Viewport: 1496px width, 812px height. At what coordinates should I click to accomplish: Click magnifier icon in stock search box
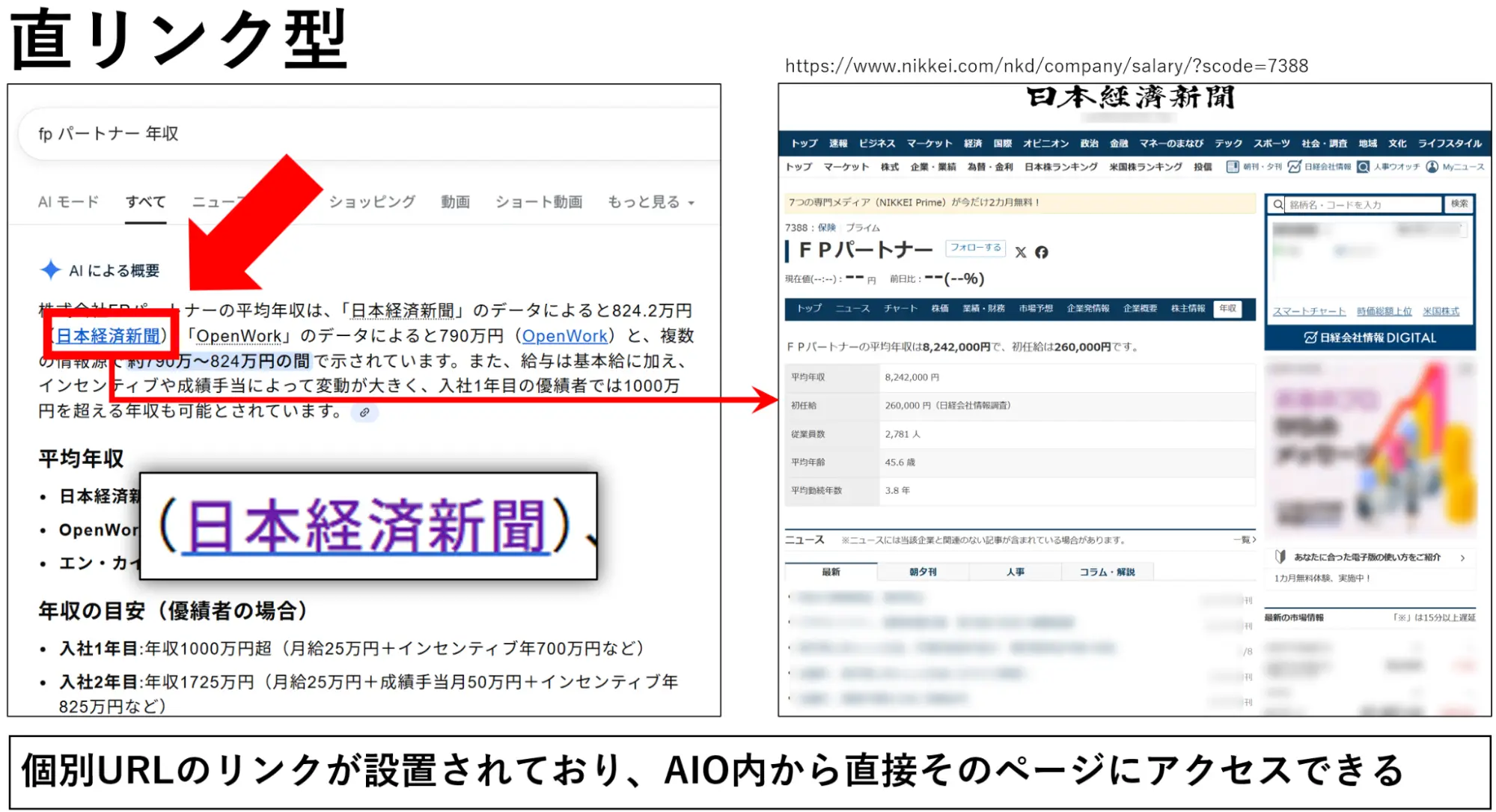(1277, 204)
